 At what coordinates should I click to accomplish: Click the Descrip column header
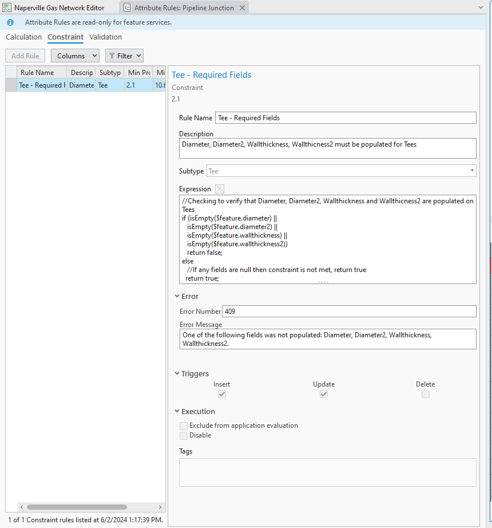[81, 72]
